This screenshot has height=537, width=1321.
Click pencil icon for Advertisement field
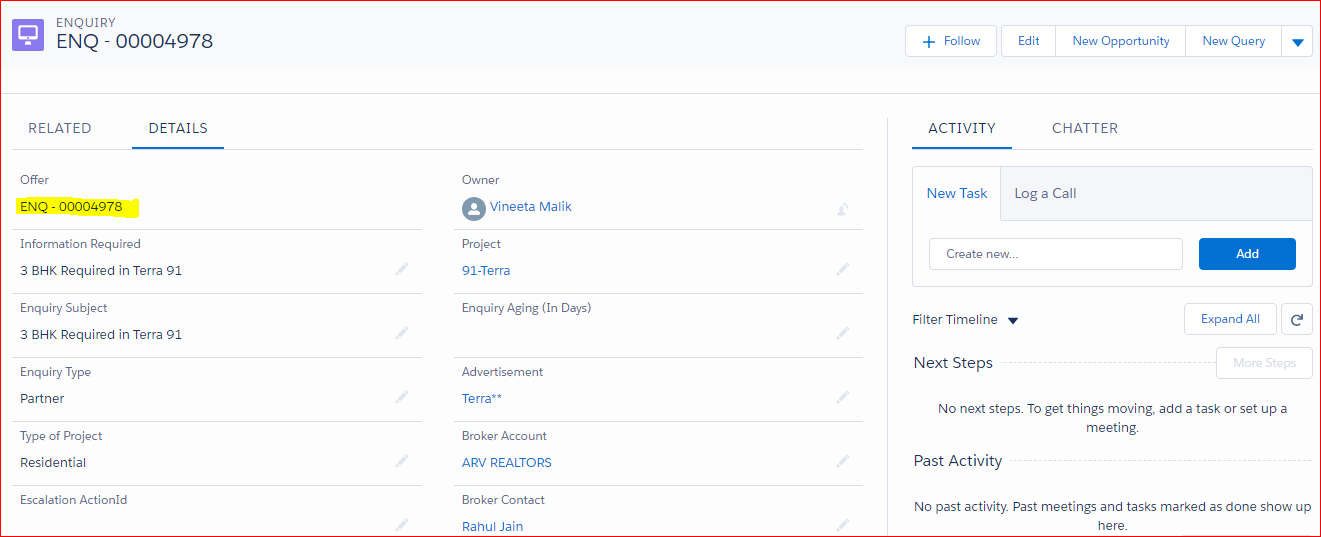click(x=843, y=398)
